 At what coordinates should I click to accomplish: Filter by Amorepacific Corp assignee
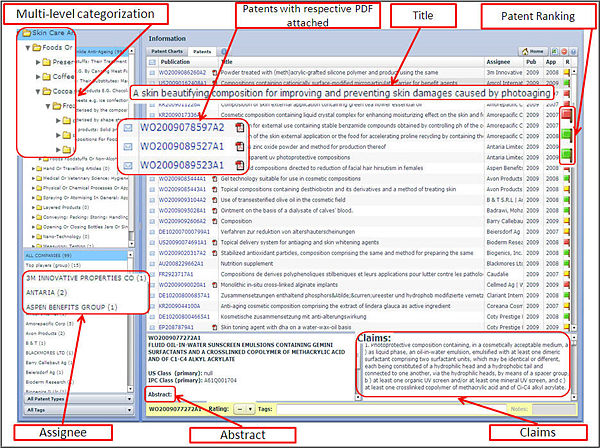tap(49, 324)
